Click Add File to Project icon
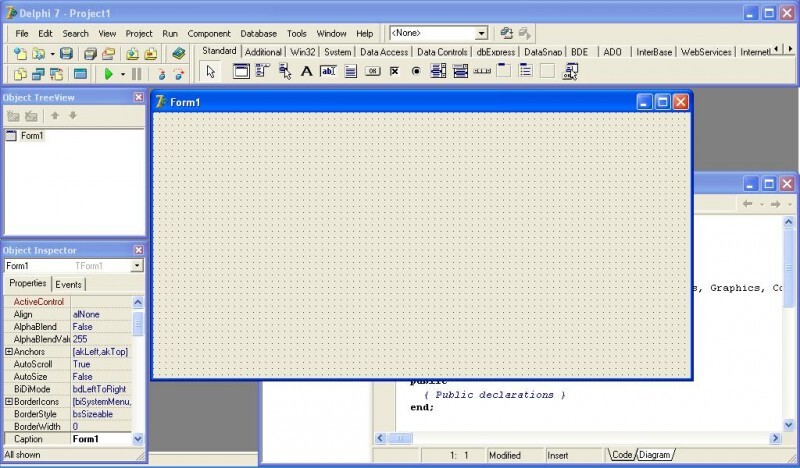 click(132, 53)
